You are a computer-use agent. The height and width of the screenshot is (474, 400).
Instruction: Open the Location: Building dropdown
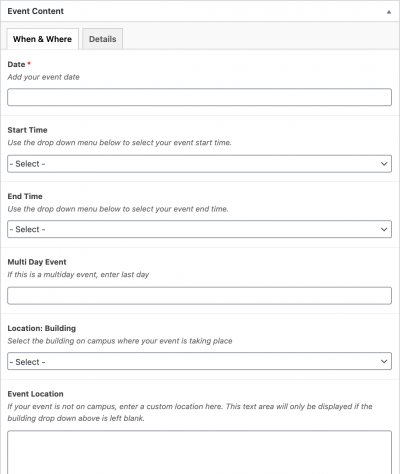pos(199,361)
